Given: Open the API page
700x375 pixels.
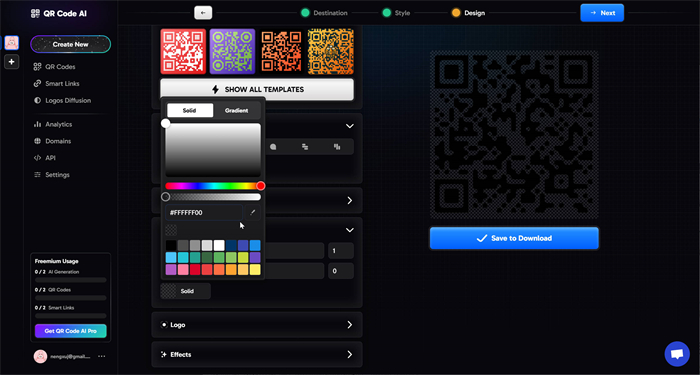Looking at the screenshot, I should [x=45, y=158].
